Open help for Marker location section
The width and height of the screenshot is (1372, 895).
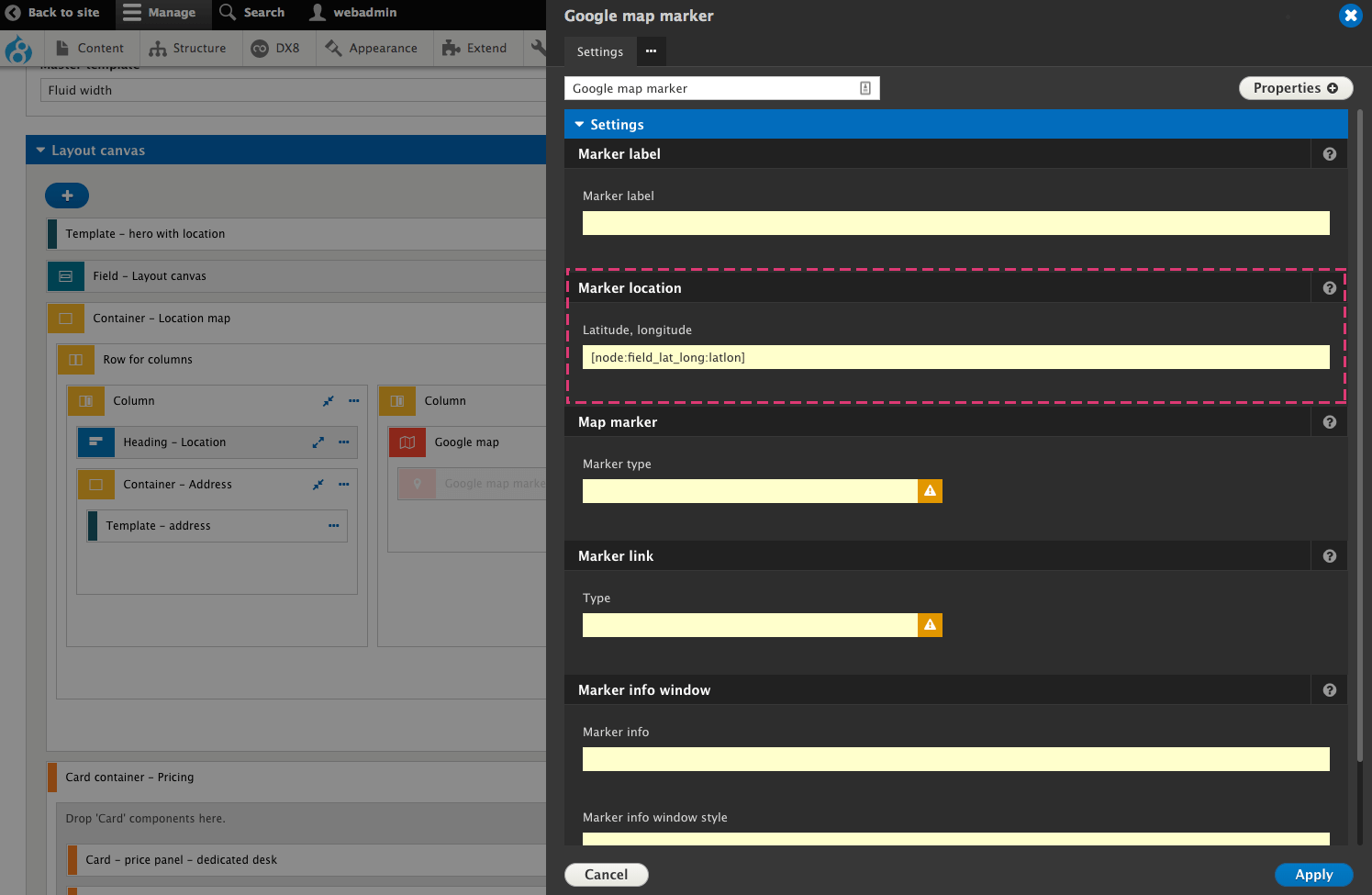(x=1329, y=288)
